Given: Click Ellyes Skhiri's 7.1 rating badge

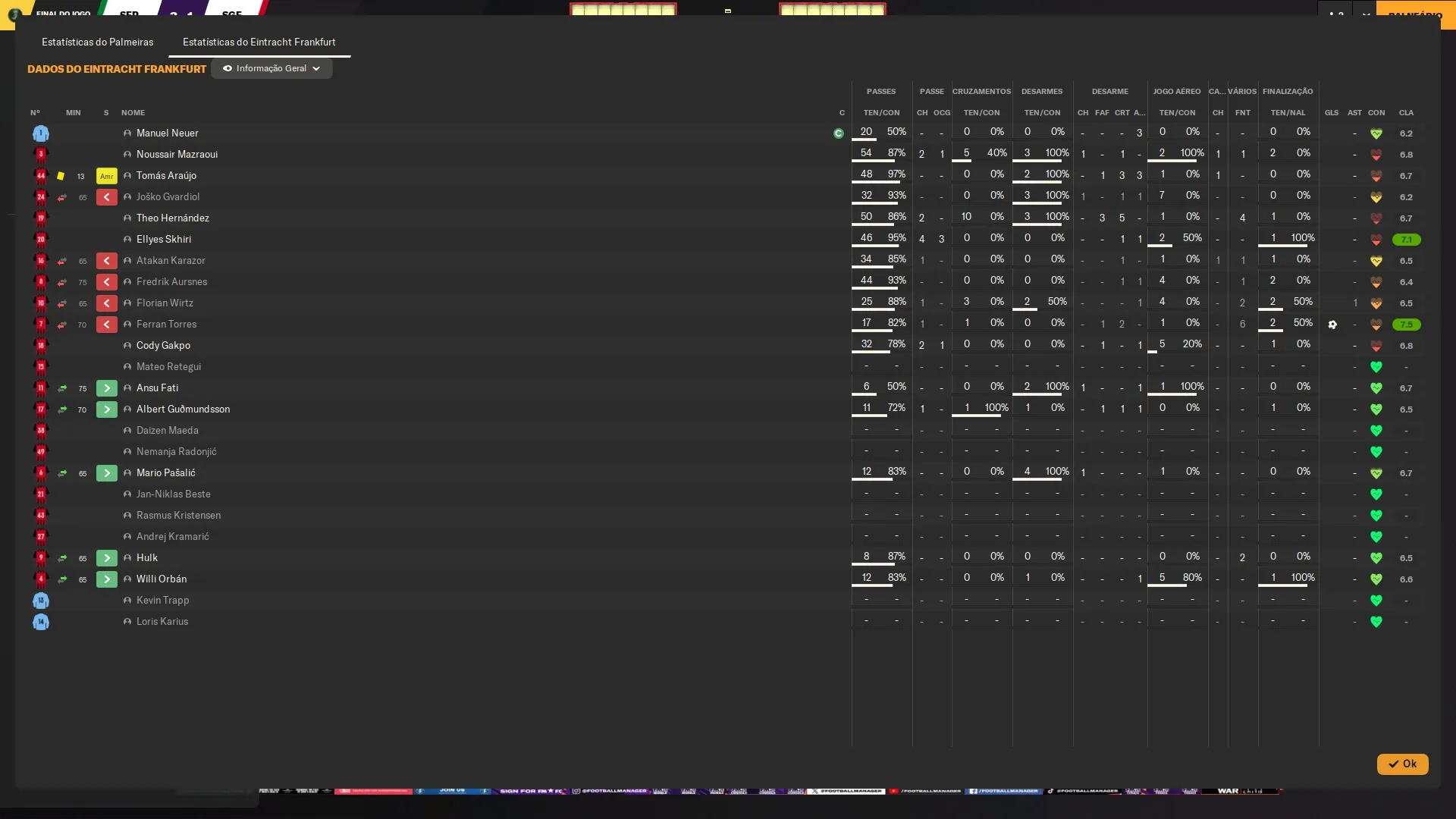Looking at the screenshot, I should tap(1406, 240).
